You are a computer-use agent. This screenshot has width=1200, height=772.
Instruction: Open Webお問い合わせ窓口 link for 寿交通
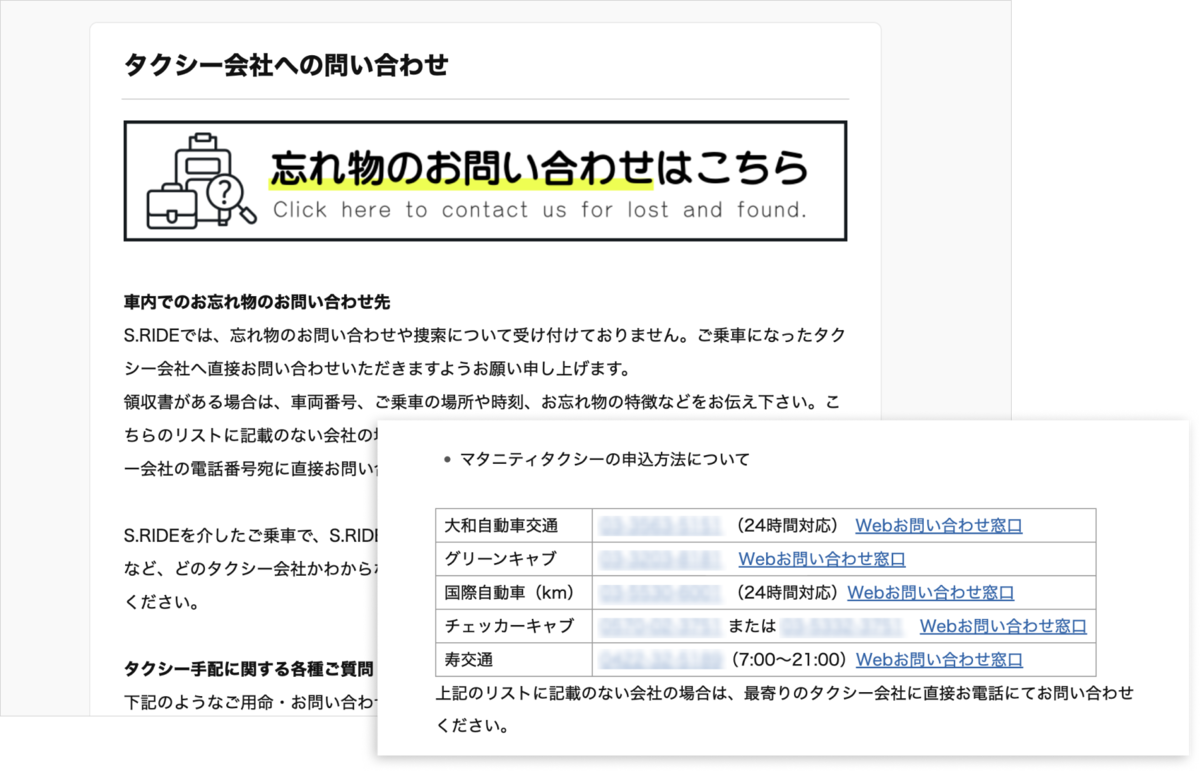pyautogui.click(x=939, y=660)
